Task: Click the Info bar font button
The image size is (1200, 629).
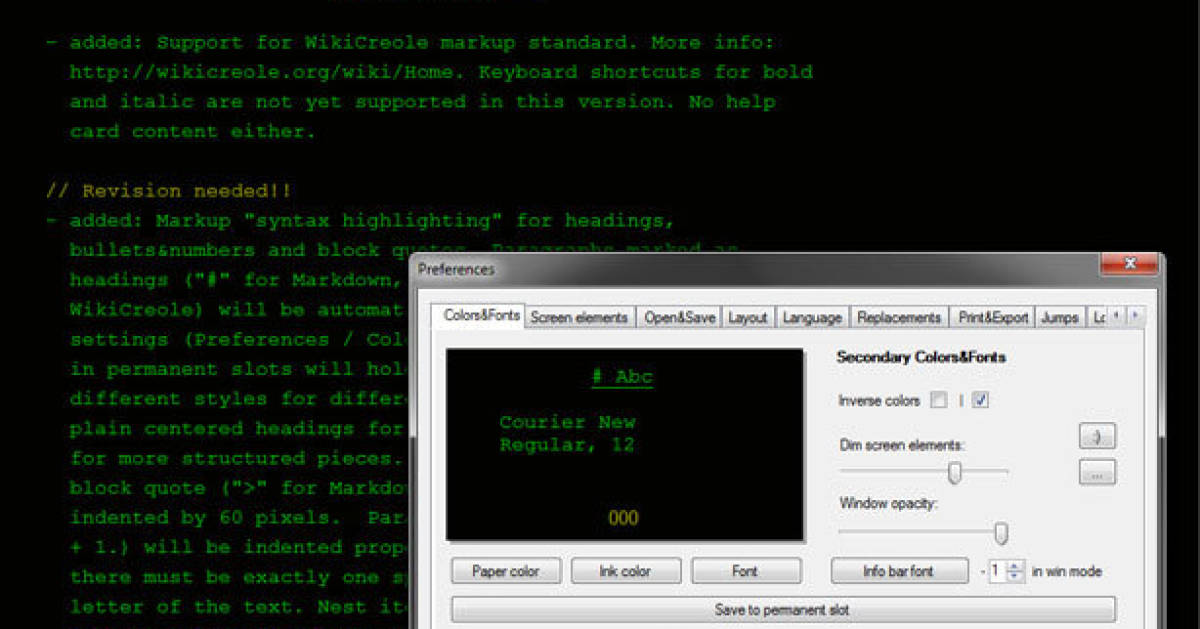Action: click(x=900, y=570)
